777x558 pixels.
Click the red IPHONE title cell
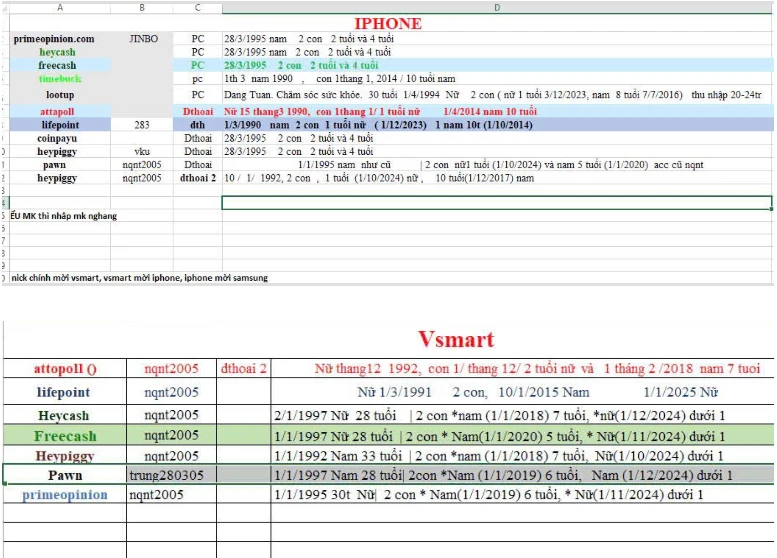coord(388,23)
